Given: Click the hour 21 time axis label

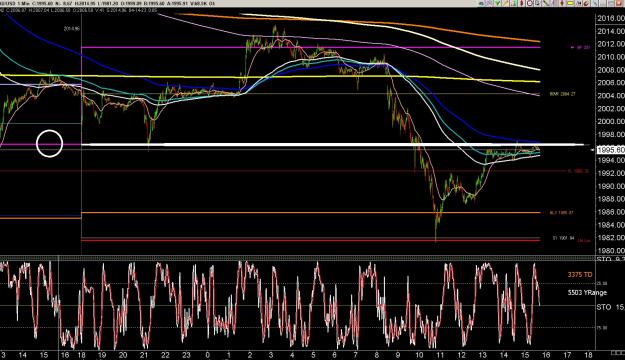Looking at the screenshot, I should 144,355.
